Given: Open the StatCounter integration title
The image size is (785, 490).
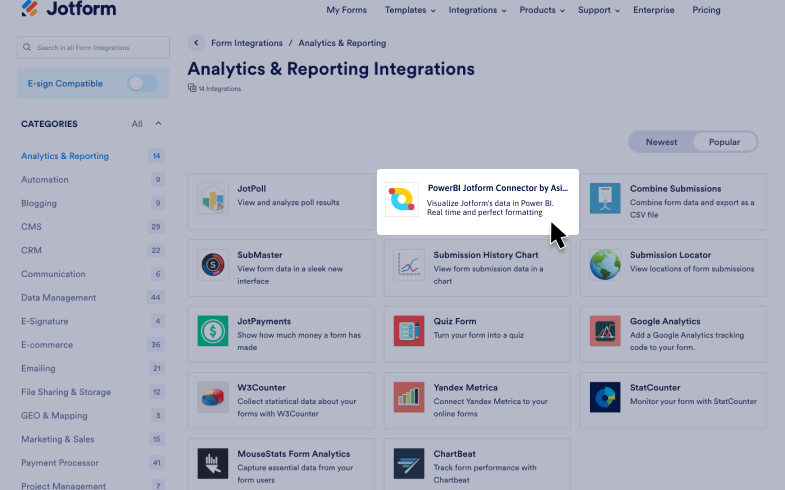Looking at the screenshot, I should click(x=655, y=387).
